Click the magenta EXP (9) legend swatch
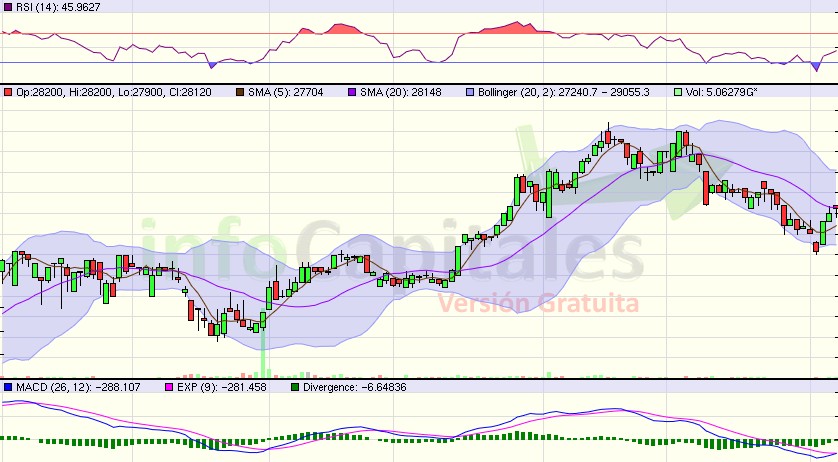Screen dimensions: 838x462 pos(169,387)
